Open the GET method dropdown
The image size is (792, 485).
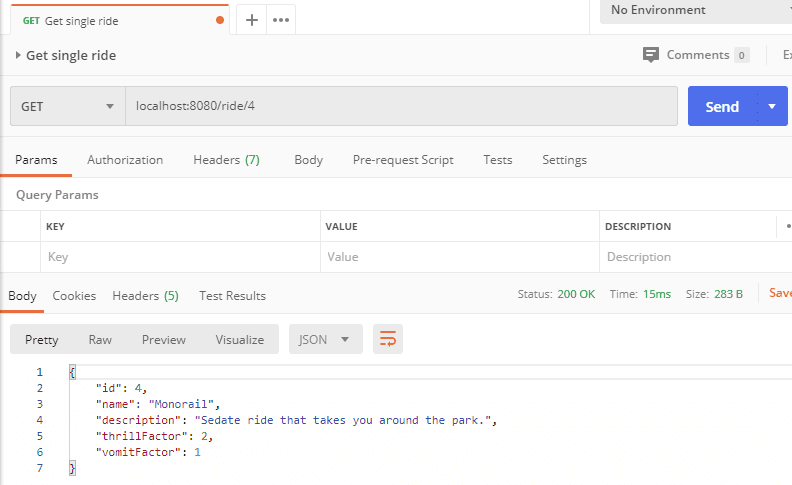tap(67, 107)
